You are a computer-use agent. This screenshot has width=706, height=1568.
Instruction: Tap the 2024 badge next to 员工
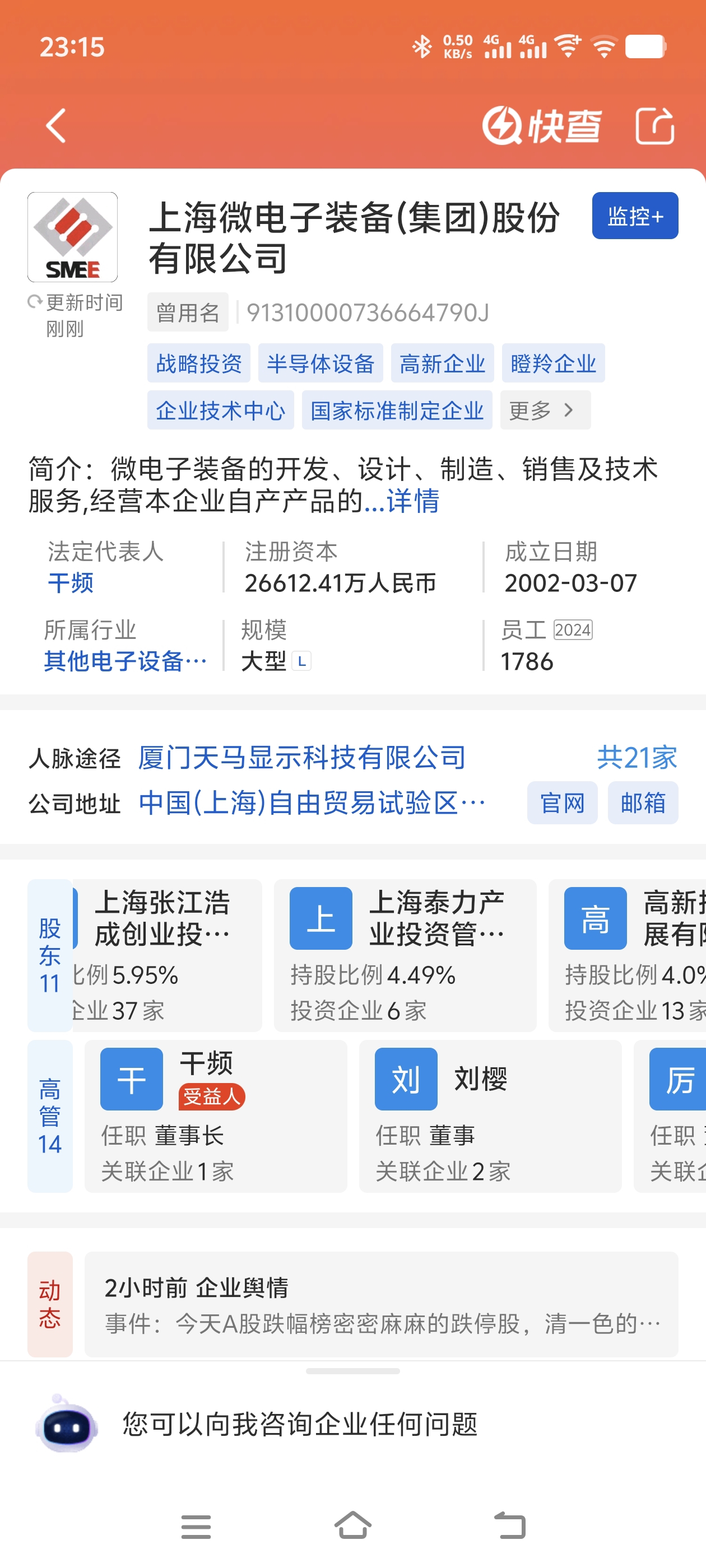tap(573, 630)
